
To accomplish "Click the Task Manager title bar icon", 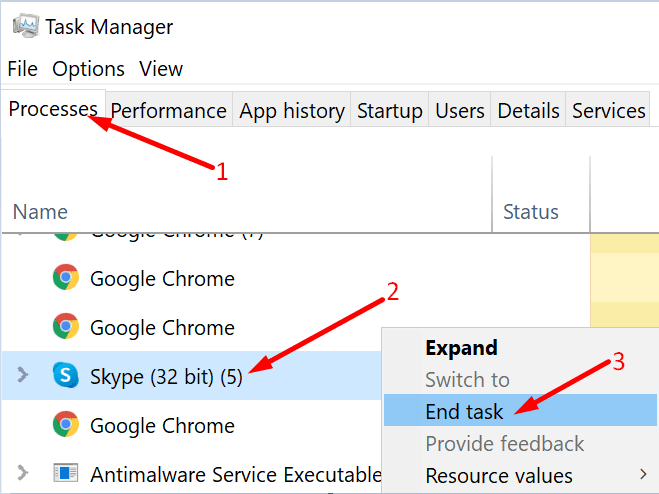I will [x=22, y=24].
